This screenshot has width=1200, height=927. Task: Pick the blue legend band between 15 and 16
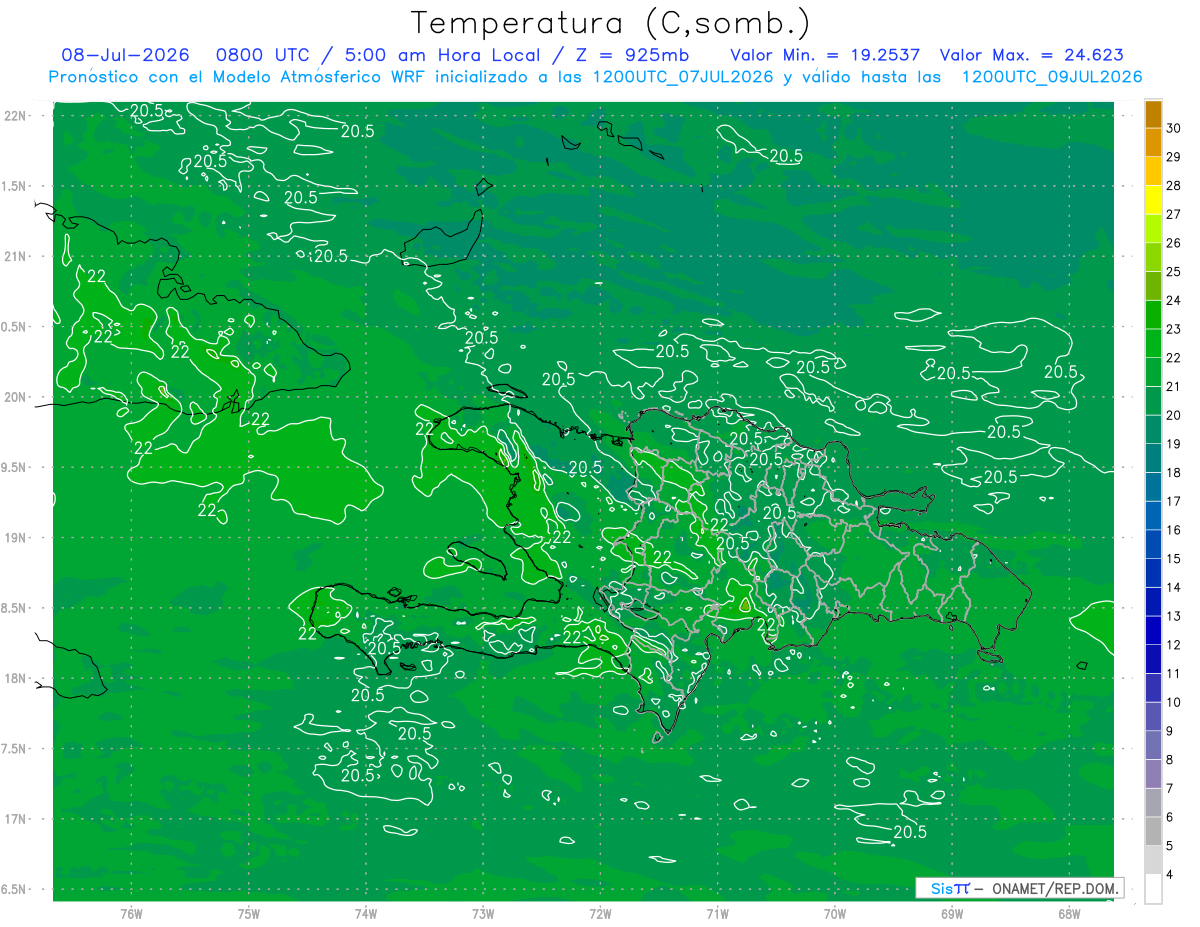(x=1153, y=545)
